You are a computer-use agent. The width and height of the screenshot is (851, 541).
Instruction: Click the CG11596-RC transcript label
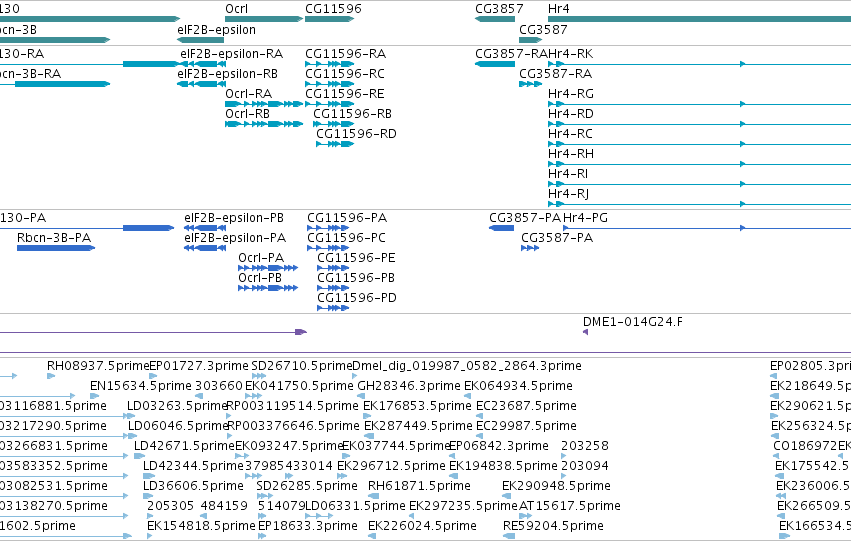(345, 74)
